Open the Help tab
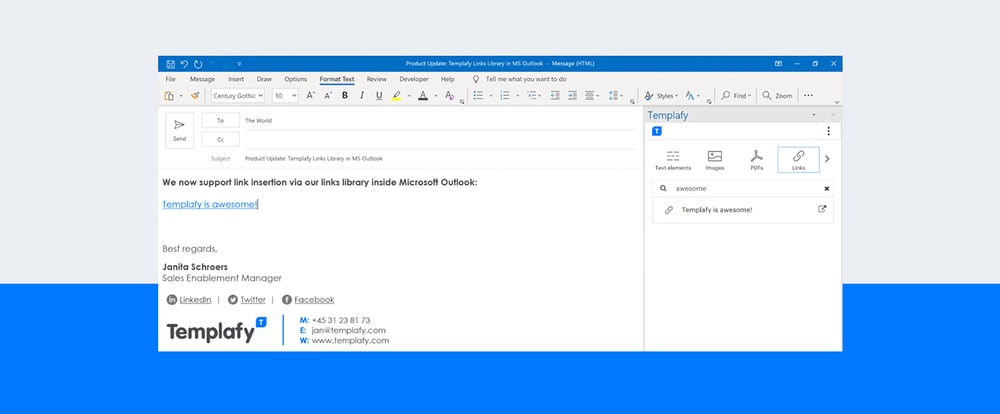The height and width of the screenshot is (414, 1000). 448,79
